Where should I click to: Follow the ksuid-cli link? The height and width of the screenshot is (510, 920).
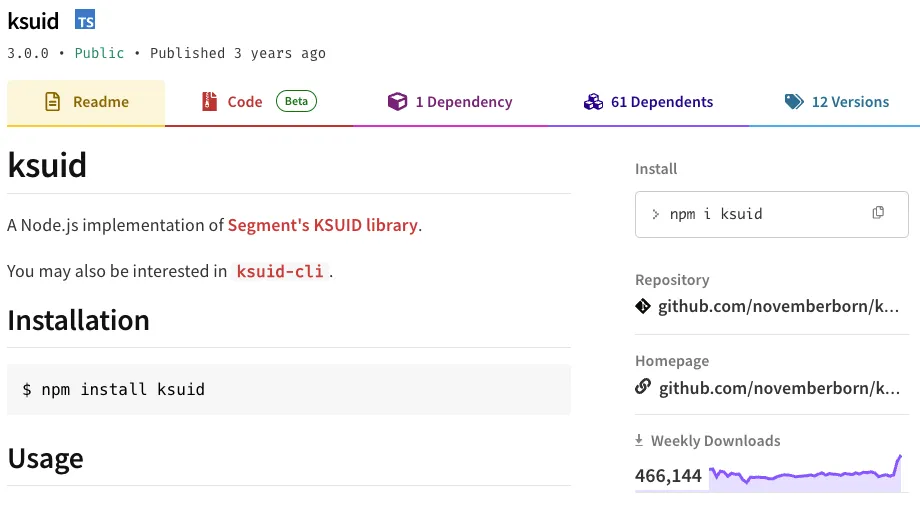click(x=280, y=271)
